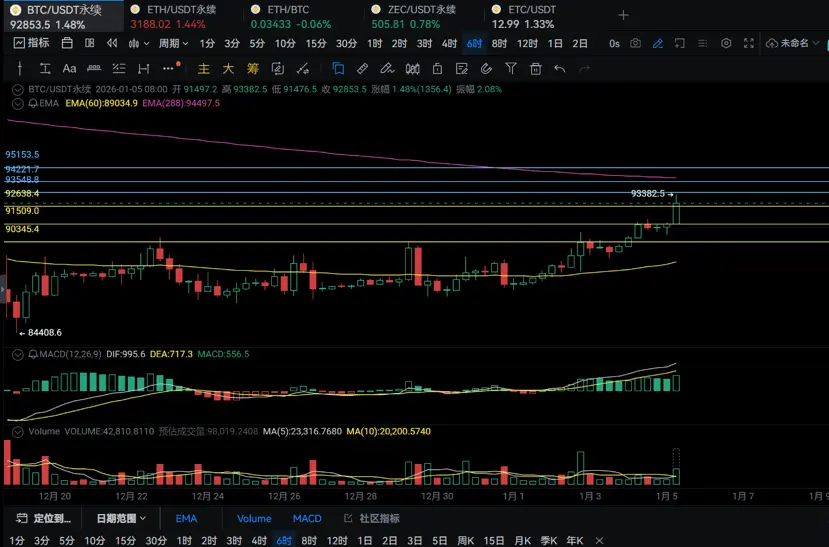This screenshot has height=547, width=829.
Task: Click the 定位到... locate button
Action: click(x=43, y=518)
